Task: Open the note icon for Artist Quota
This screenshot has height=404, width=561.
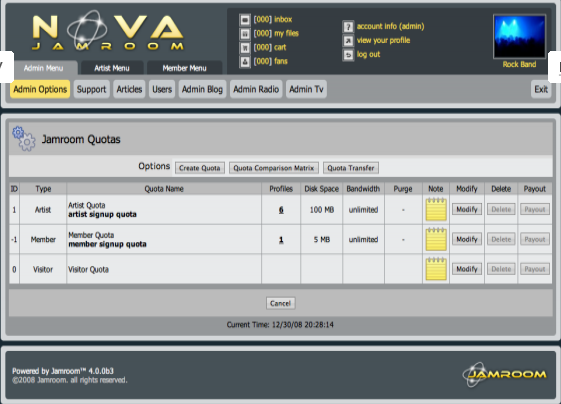Action: (x=436, y=209)
